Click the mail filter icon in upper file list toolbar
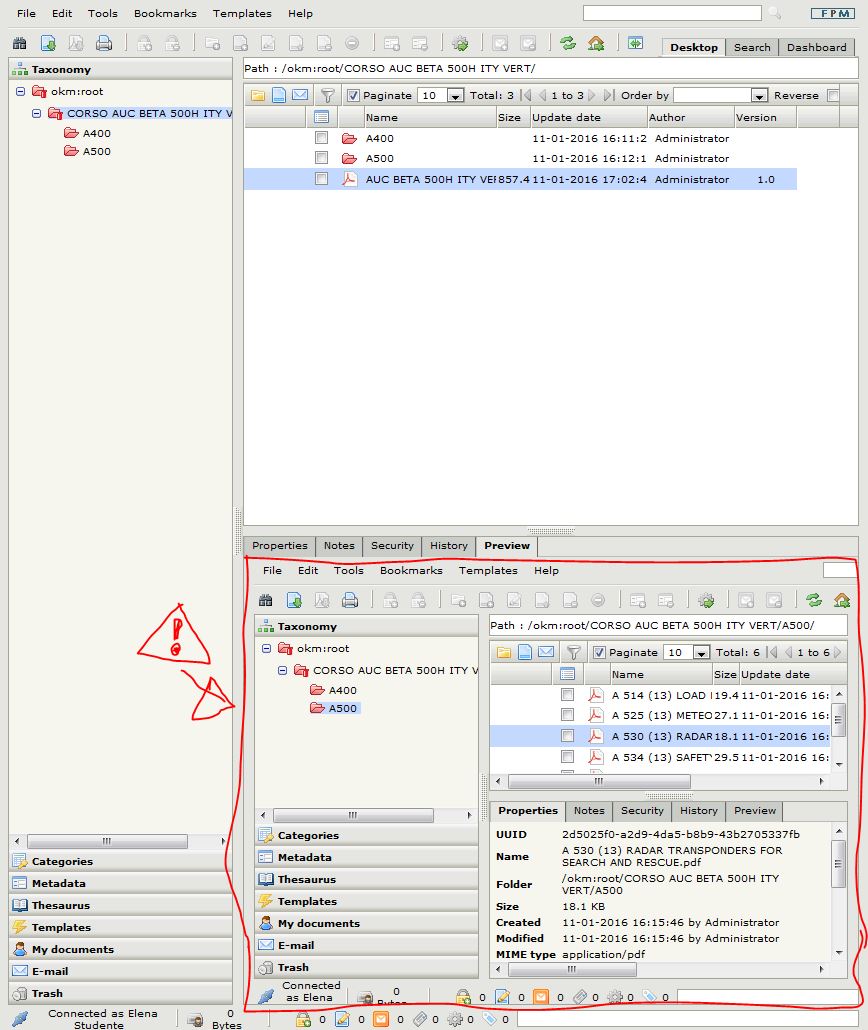Screen dimensions: 868x1030 [300, 95]
